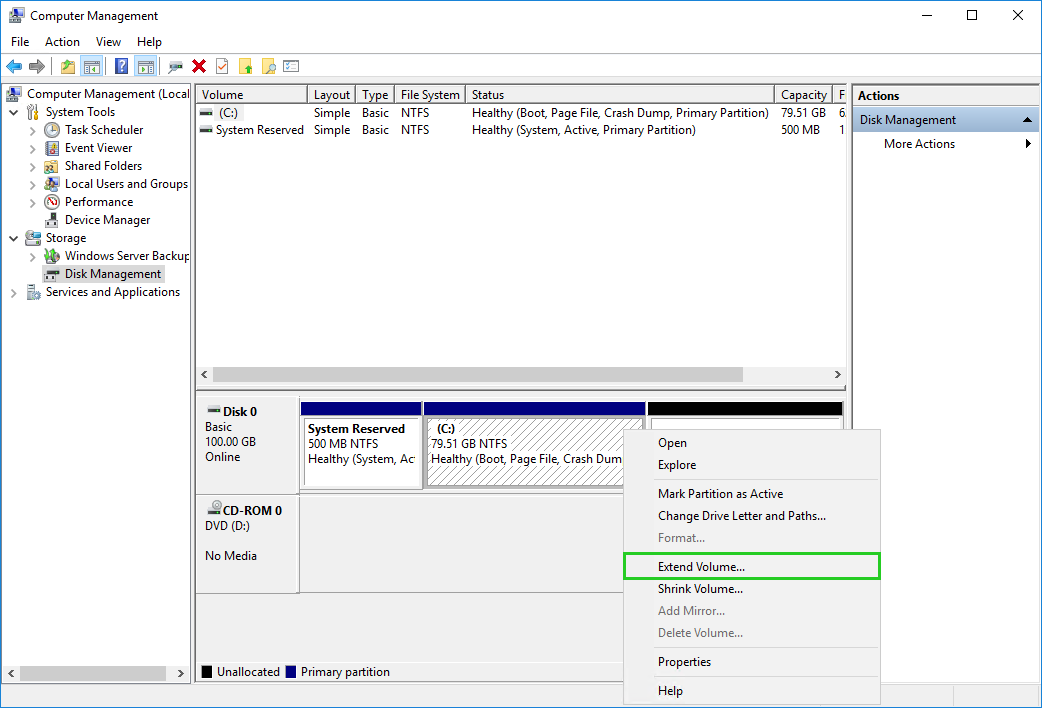The image size is (1042, 708).
Task: Click the Event Viewer icon in tree
Action: pyautogui.click(x=52, y=148)
